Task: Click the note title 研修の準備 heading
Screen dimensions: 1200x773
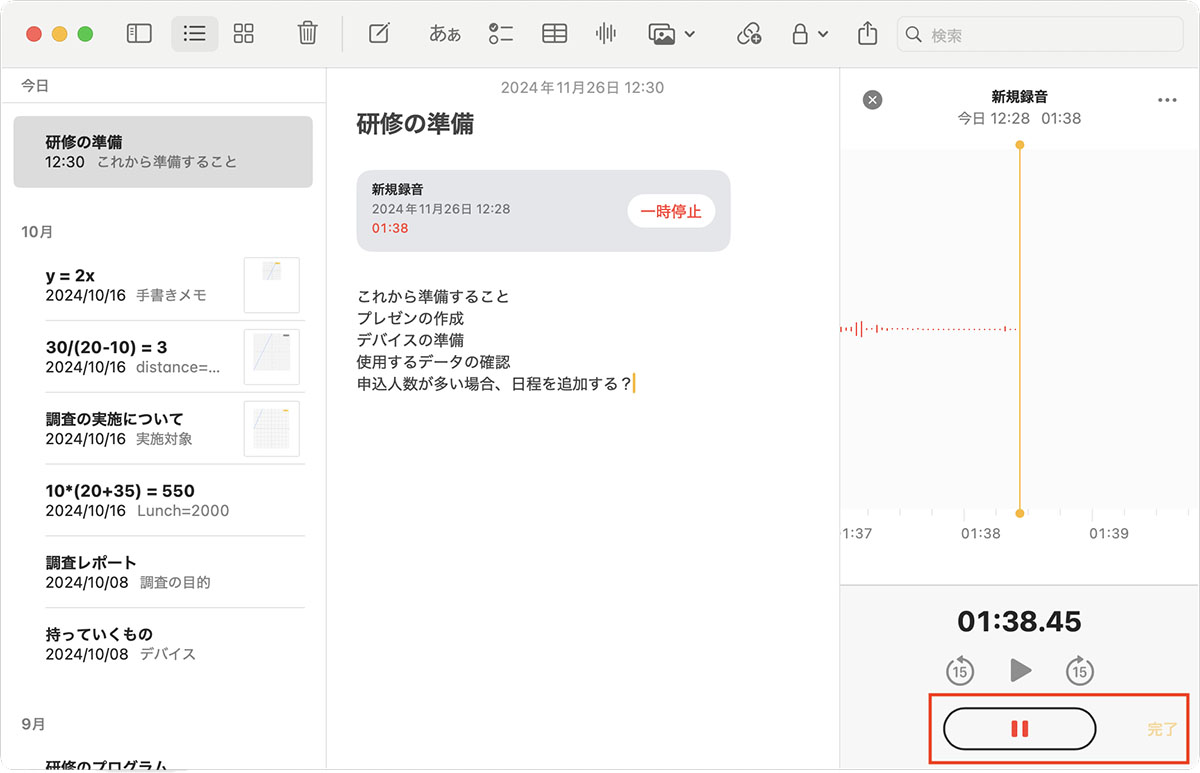Action: pyautogui.click(x=415, y=124)
